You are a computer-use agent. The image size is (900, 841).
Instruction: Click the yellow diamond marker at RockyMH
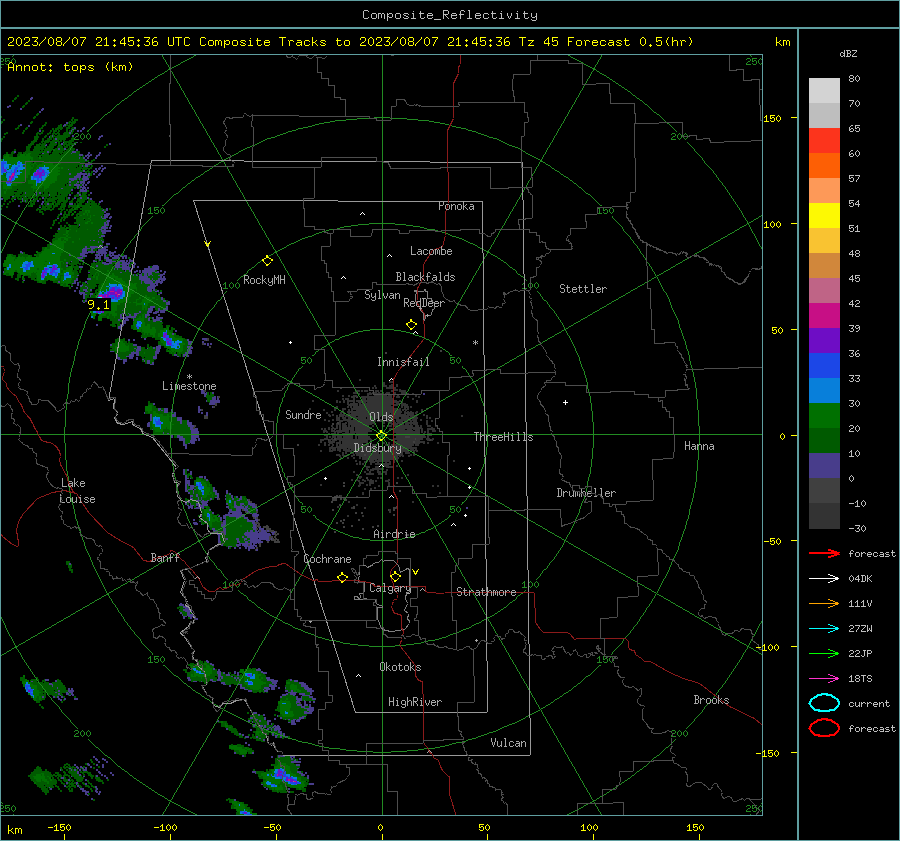click(267, 261)
